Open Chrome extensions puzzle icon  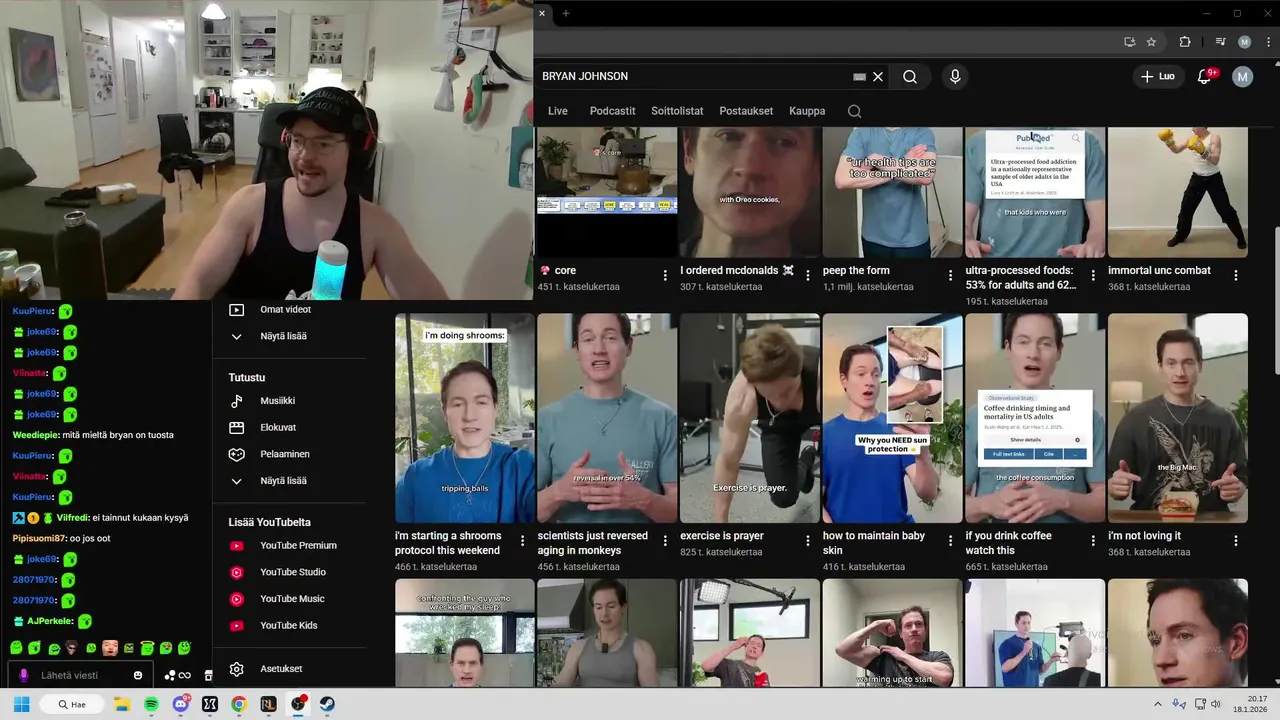[1185, 42]
